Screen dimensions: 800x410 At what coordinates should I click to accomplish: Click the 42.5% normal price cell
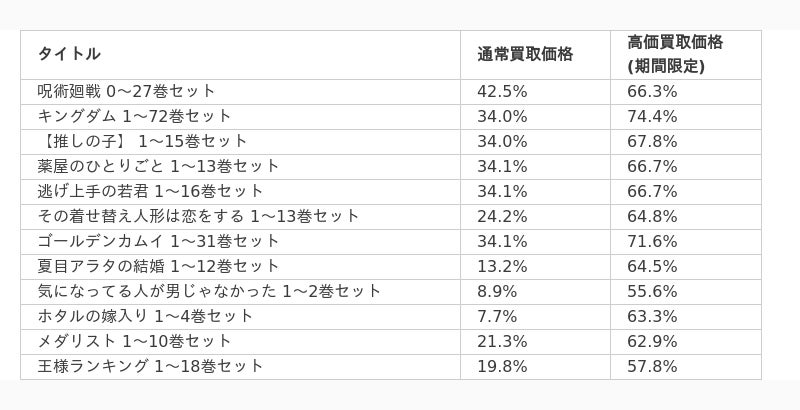coord(502,92)
